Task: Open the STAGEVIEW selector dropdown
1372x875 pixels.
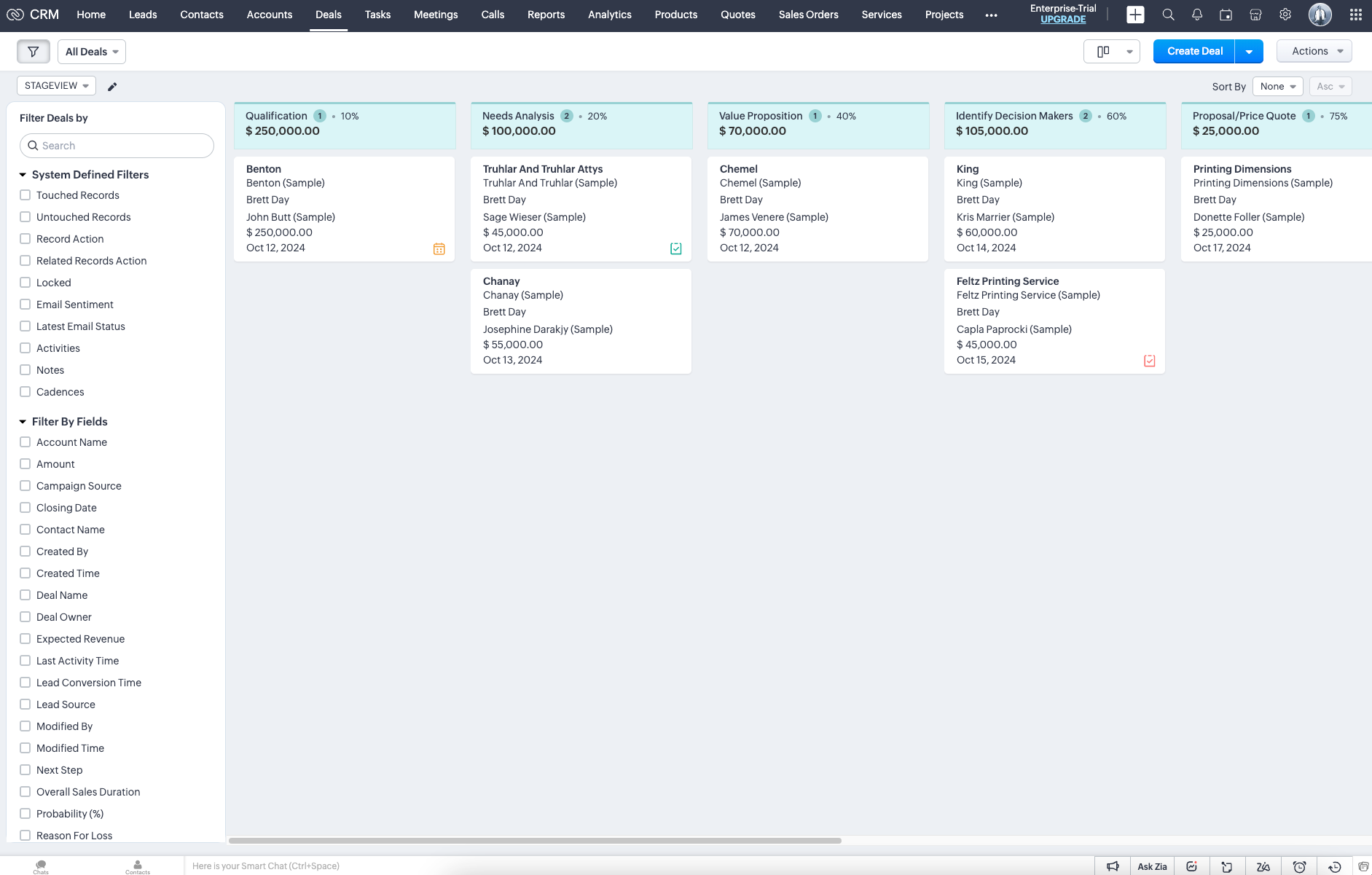Action: tap(56, 85)
